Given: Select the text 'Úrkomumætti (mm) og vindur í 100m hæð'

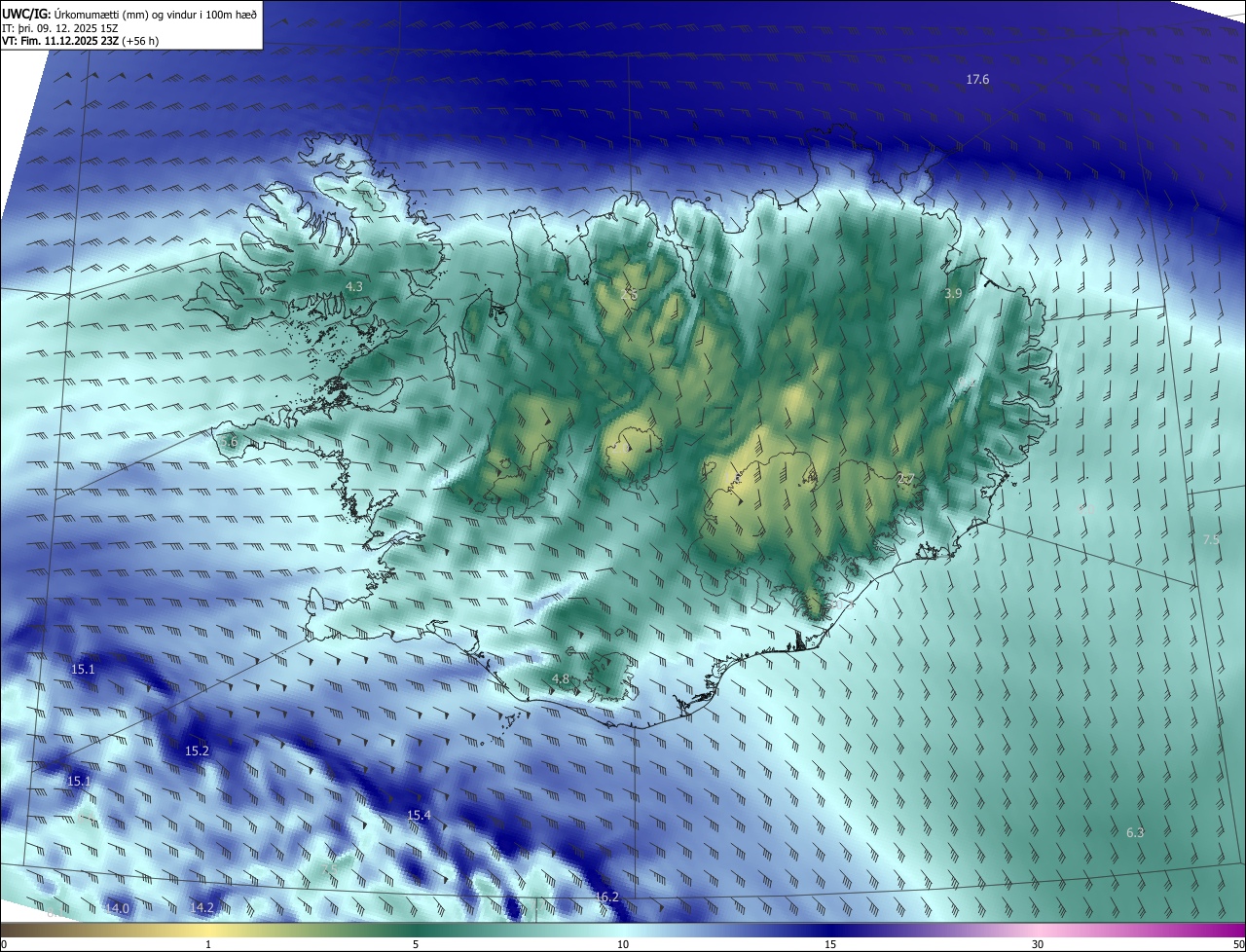Looking at the screenshot, I should coord(155,14).
